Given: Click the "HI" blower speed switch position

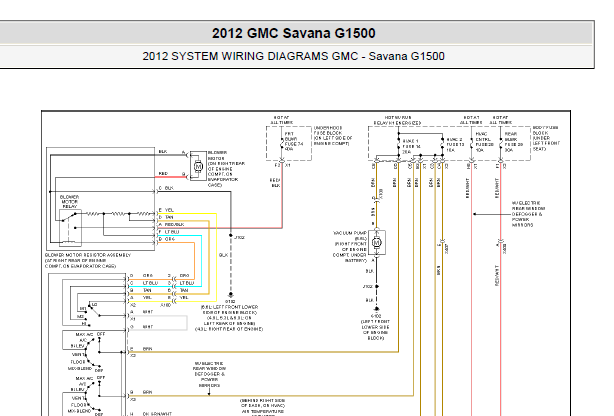Looking at the screenshot, I should click(84, 324).
